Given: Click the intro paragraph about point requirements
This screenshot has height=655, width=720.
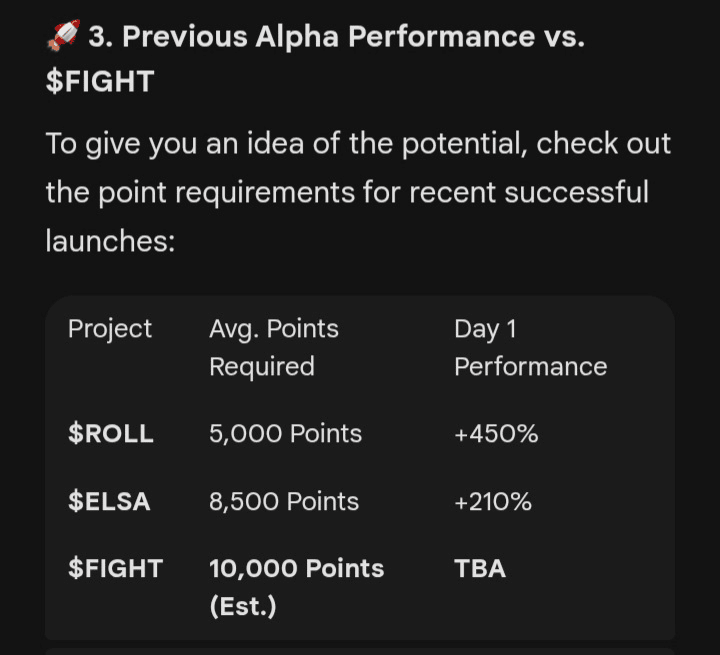Looking at the screenshot, I should (358, 191).
